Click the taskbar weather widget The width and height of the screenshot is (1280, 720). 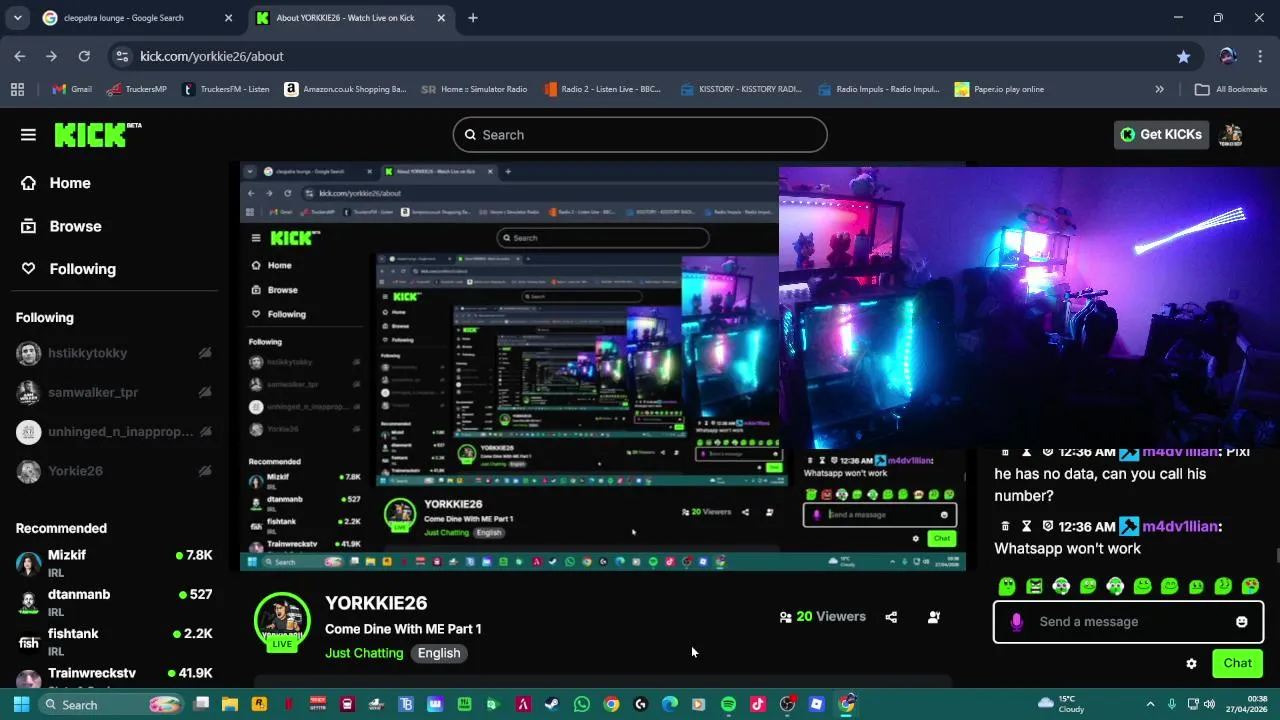1062,704
